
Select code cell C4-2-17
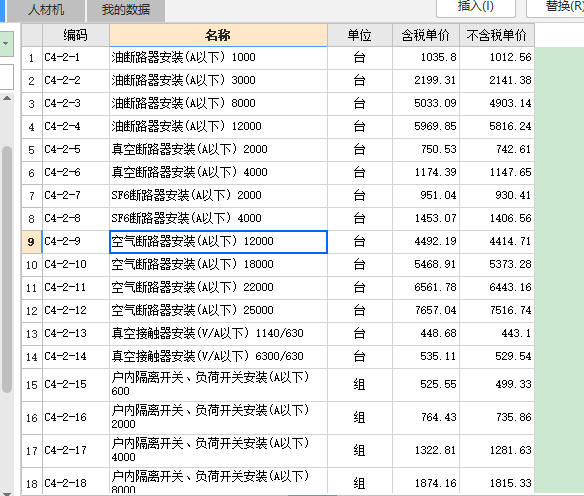pos(76,451)
